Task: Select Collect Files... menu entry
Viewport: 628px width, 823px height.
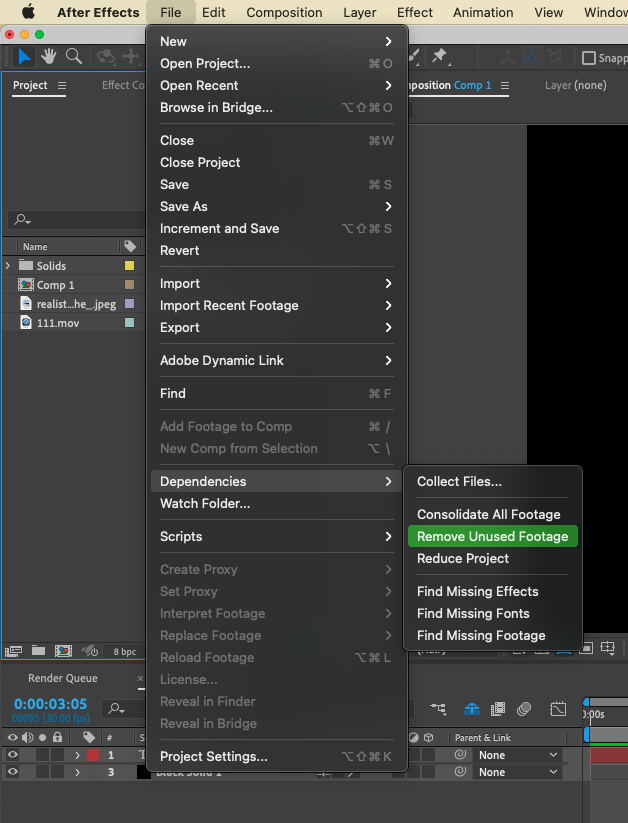Action: point(459,481)
